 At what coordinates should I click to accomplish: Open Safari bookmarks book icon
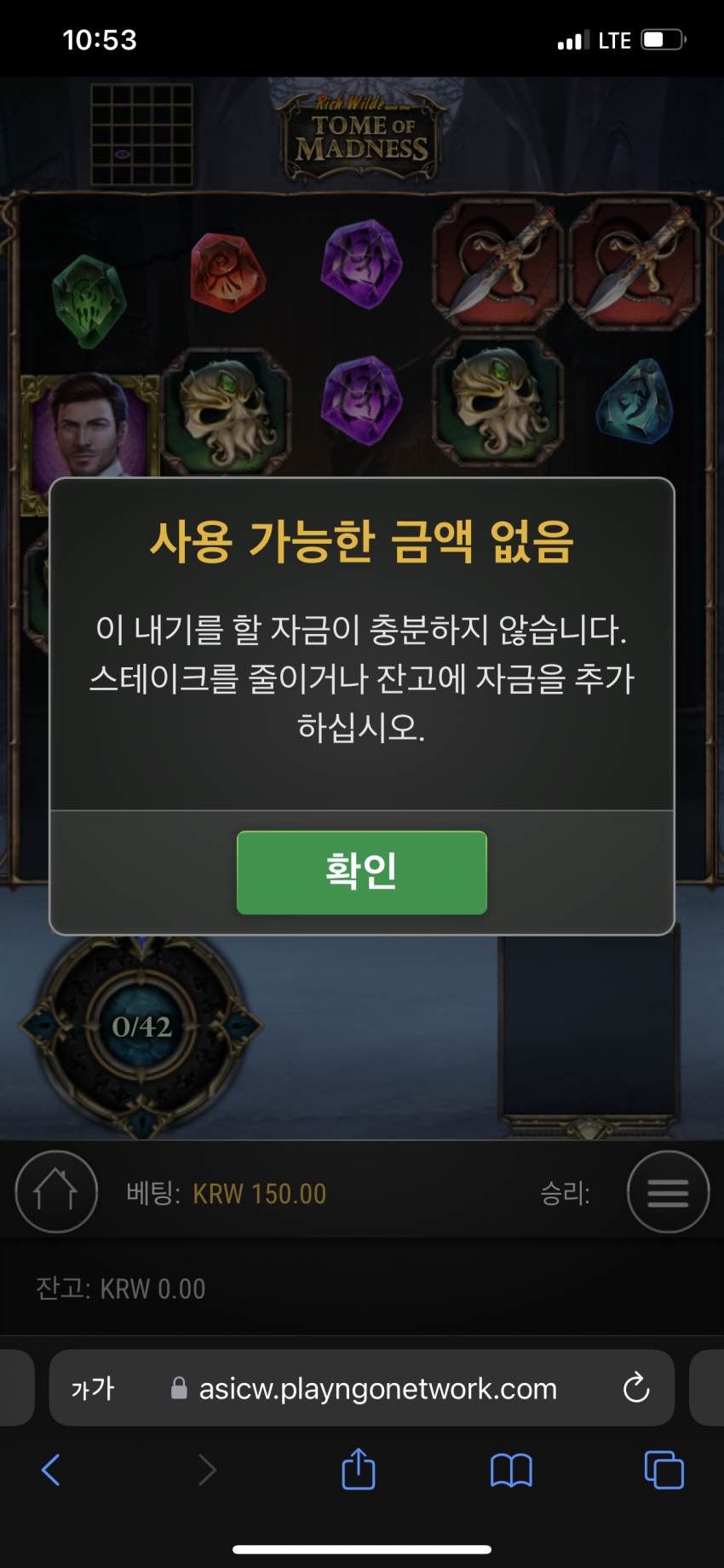(511, 1470)
